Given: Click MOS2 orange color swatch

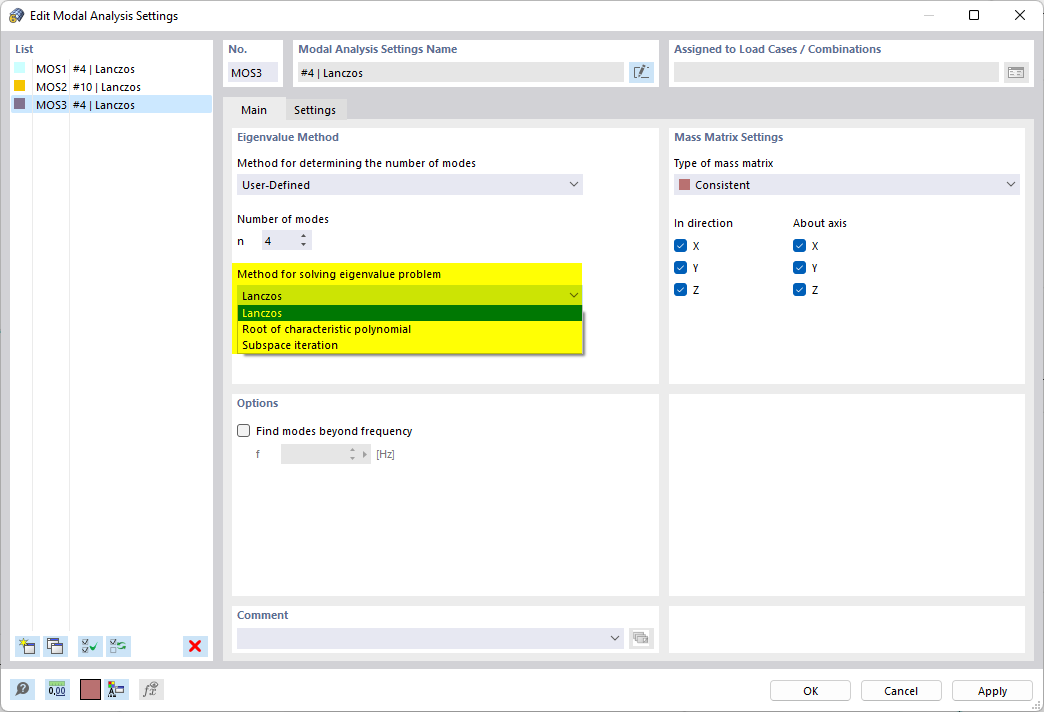Looking at the screenshot, I should tap(20, 86).
